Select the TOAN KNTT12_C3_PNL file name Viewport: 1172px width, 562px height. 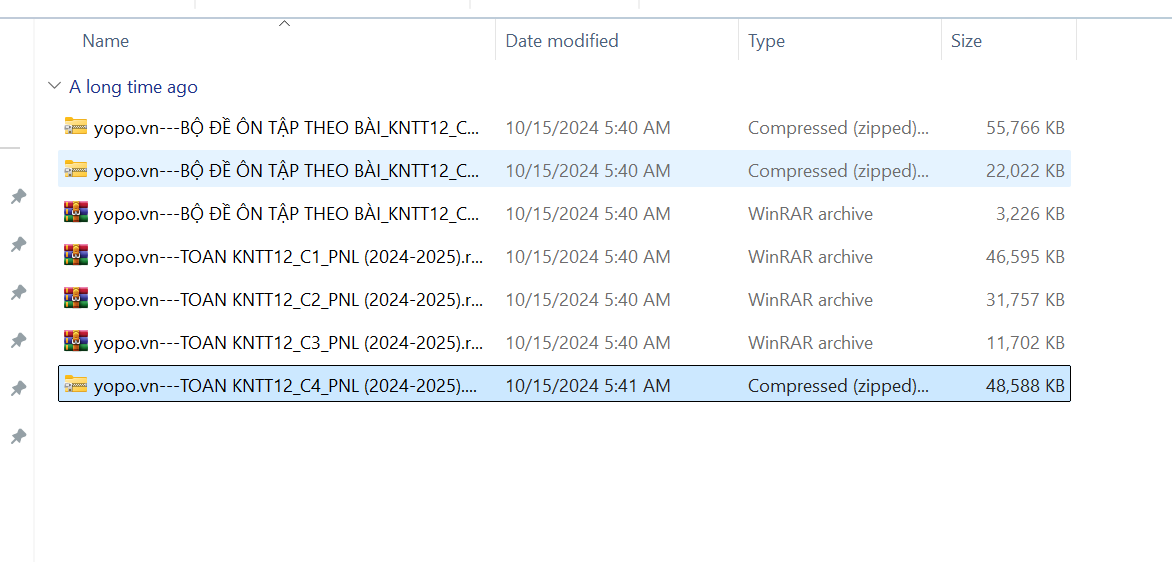(288, 343)
